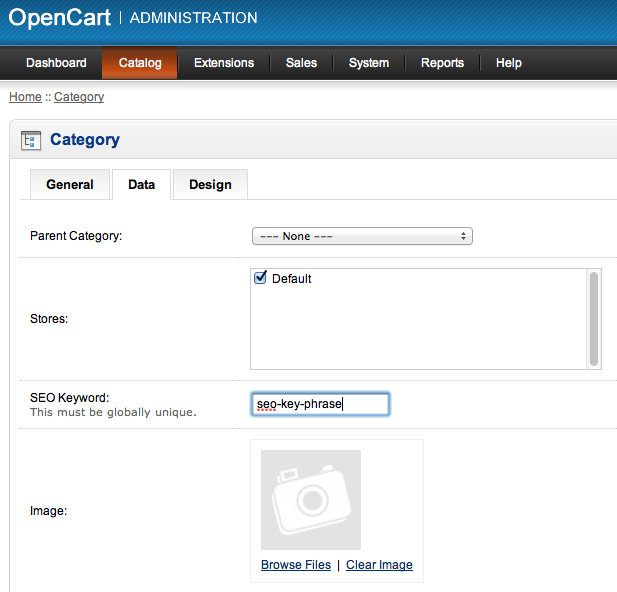Viewport: 617px width, 592px height.
Task: Open the Reports menu
Action: coord(442,63)
